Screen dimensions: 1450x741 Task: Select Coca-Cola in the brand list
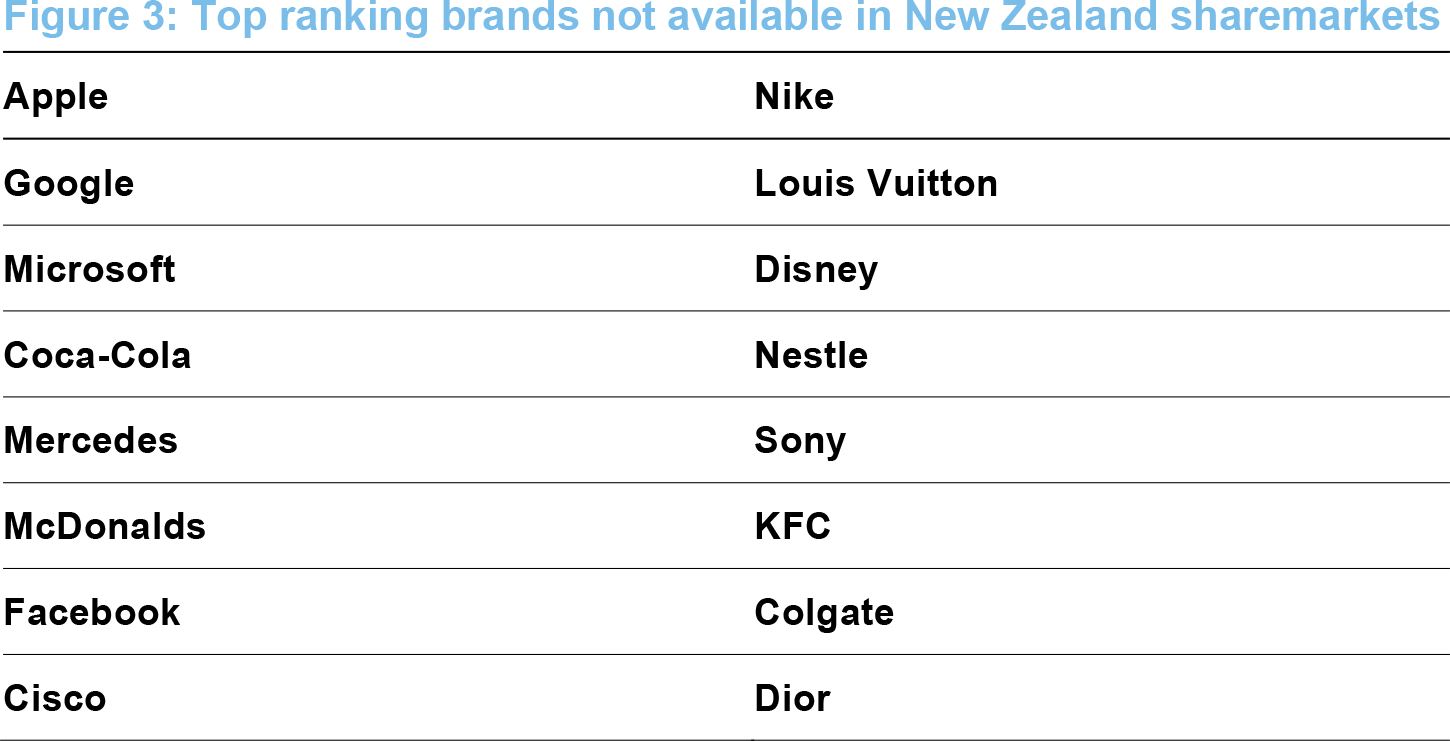coord(97,356)
